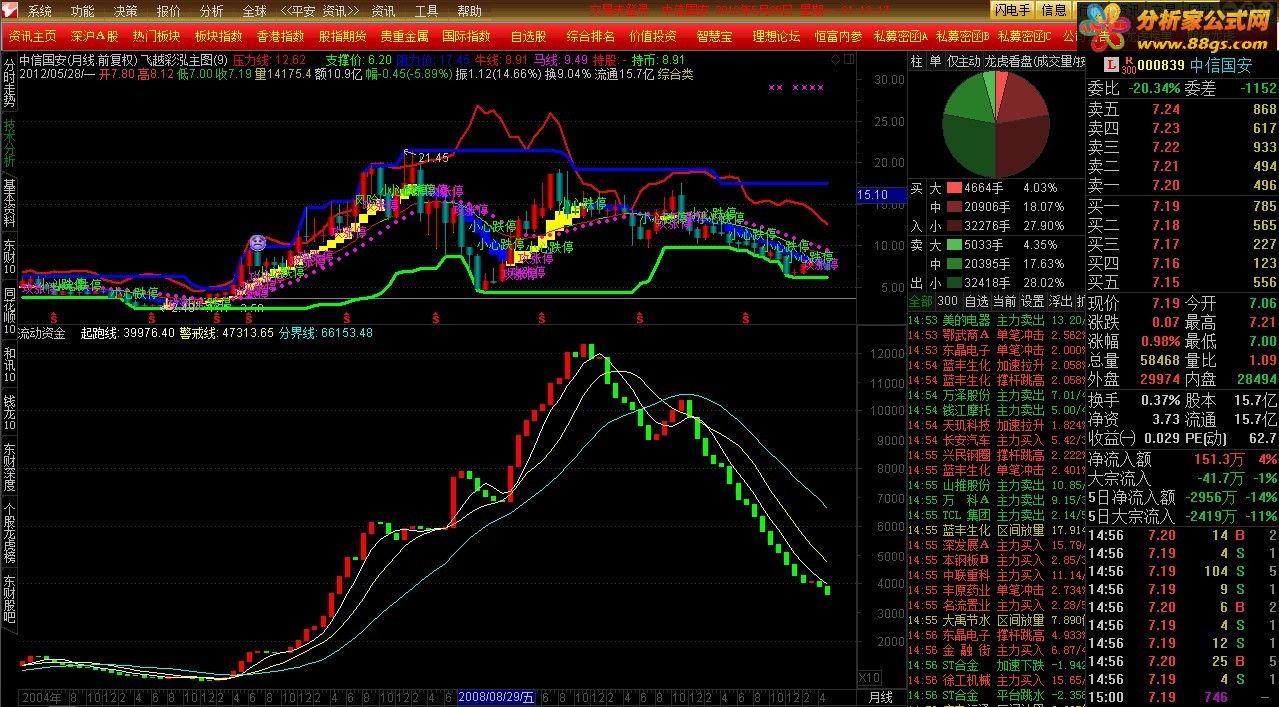This screenshot has width=1279, height=707.
Task: Click the medium buy 20906手 color swatch
Action: 953,206
